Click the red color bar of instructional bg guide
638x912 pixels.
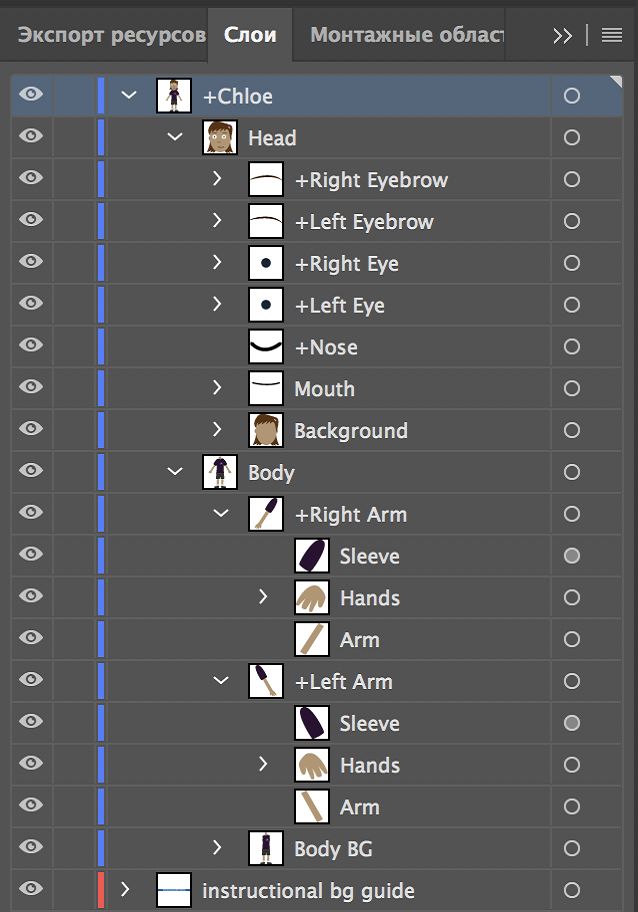[100, 890]
